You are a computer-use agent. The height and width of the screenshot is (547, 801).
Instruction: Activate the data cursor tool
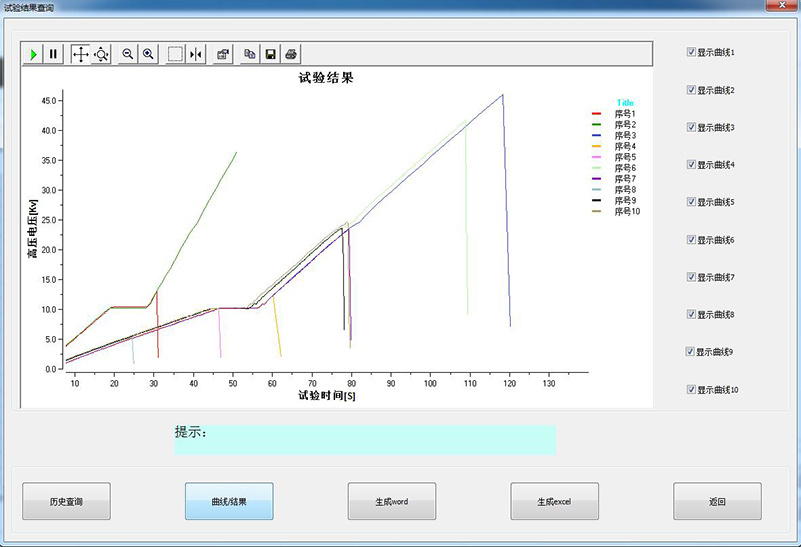(196, 54)
